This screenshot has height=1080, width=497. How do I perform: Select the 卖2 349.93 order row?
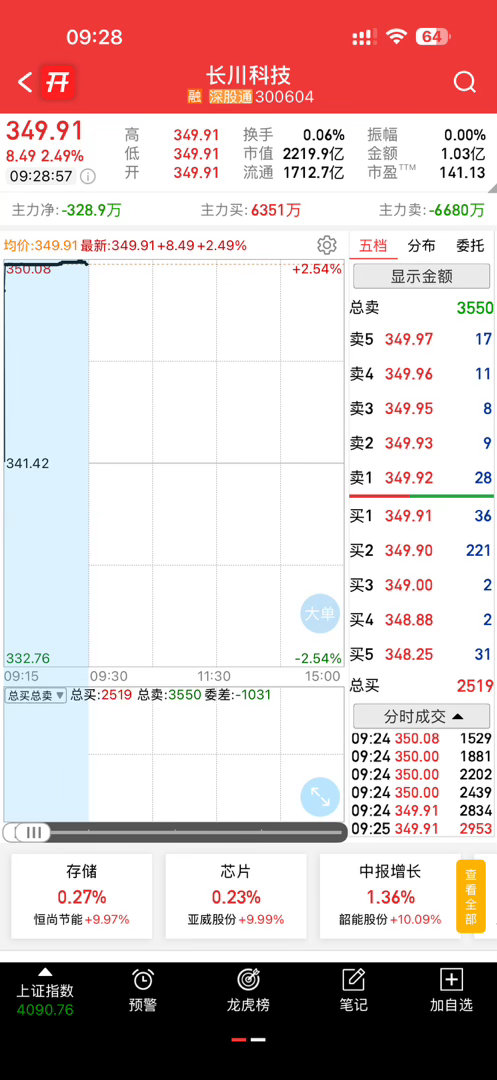tap(421, 443)
